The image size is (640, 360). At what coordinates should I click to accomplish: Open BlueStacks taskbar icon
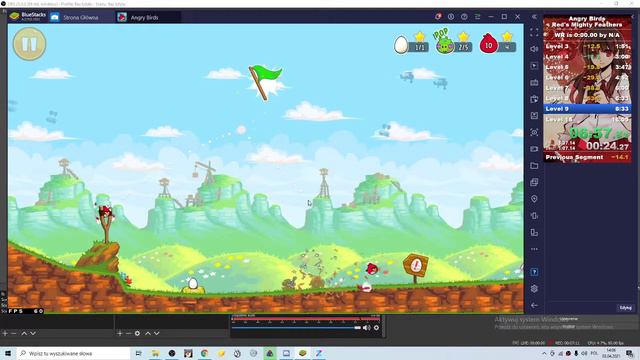[x=302, y=353]
